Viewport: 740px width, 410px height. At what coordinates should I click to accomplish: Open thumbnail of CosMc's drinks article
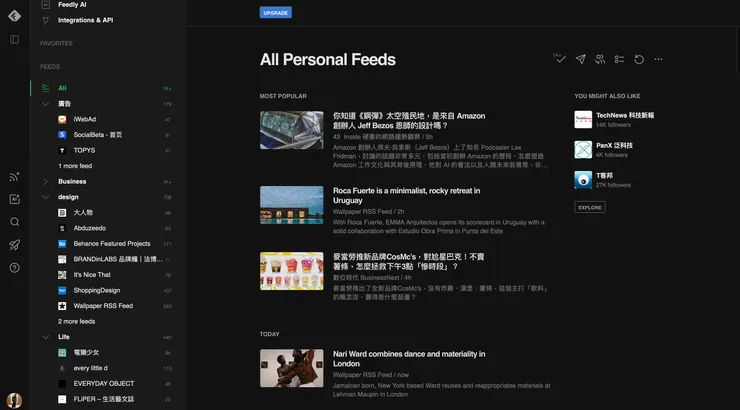pos(292,271)
